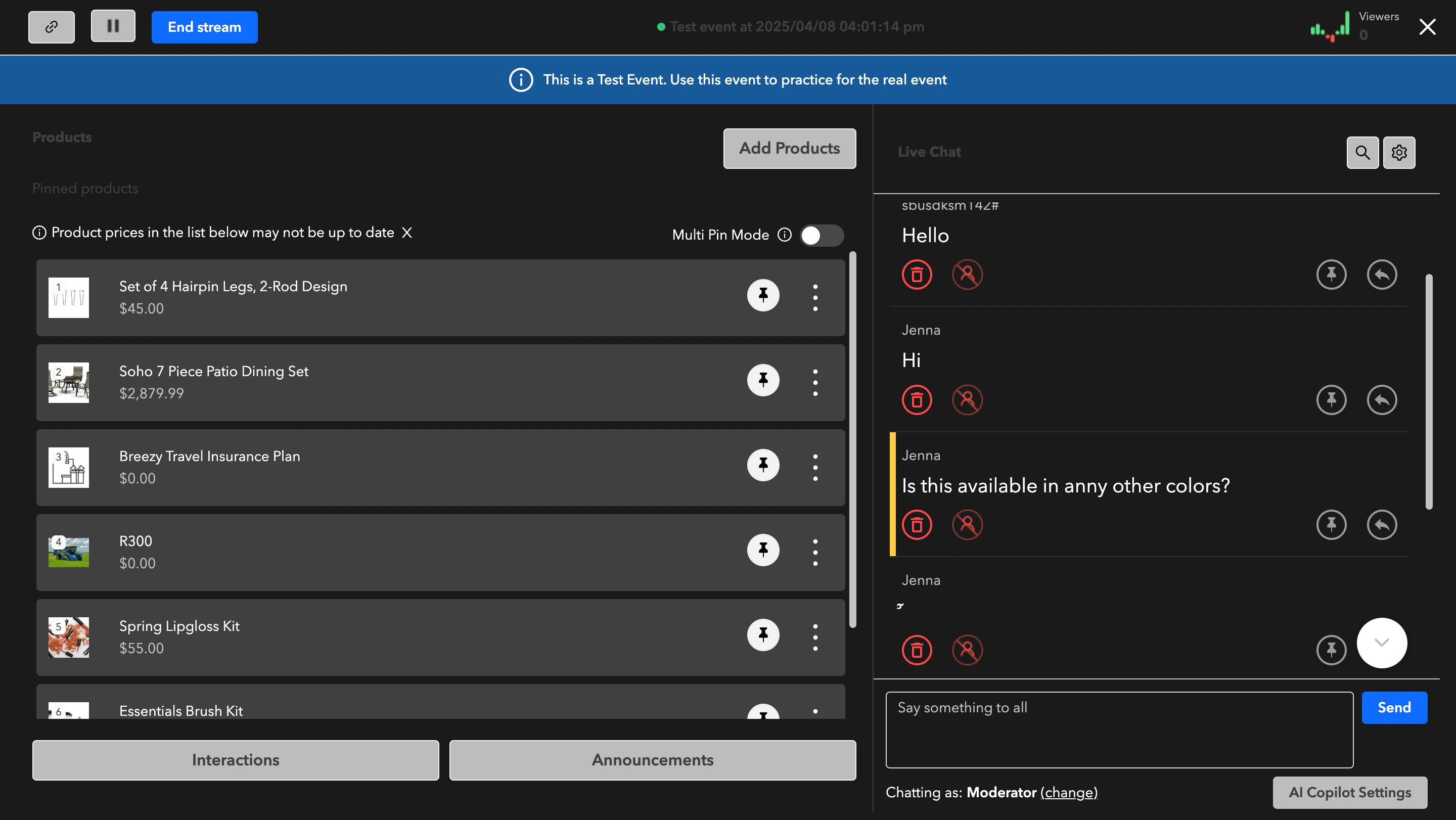
Task: Jump to latest chat messages with the chevron
Action: pos(1381,643)
